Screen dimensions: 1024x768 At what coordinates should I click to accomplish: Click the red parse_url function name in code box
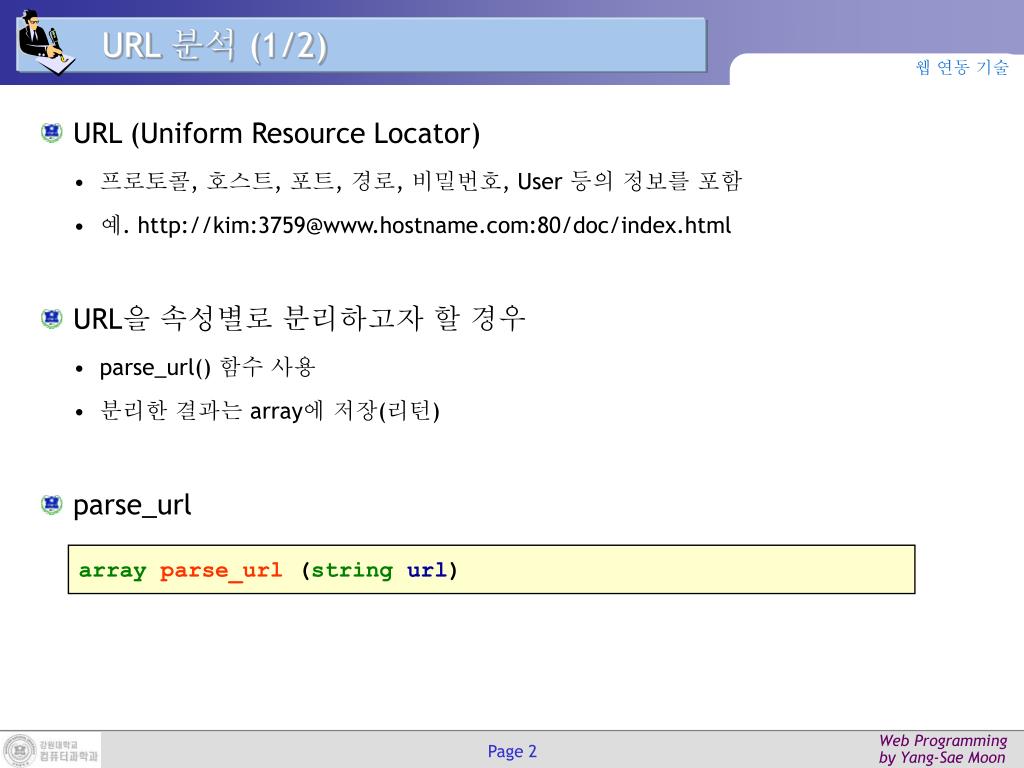click(x=221, y=570)
